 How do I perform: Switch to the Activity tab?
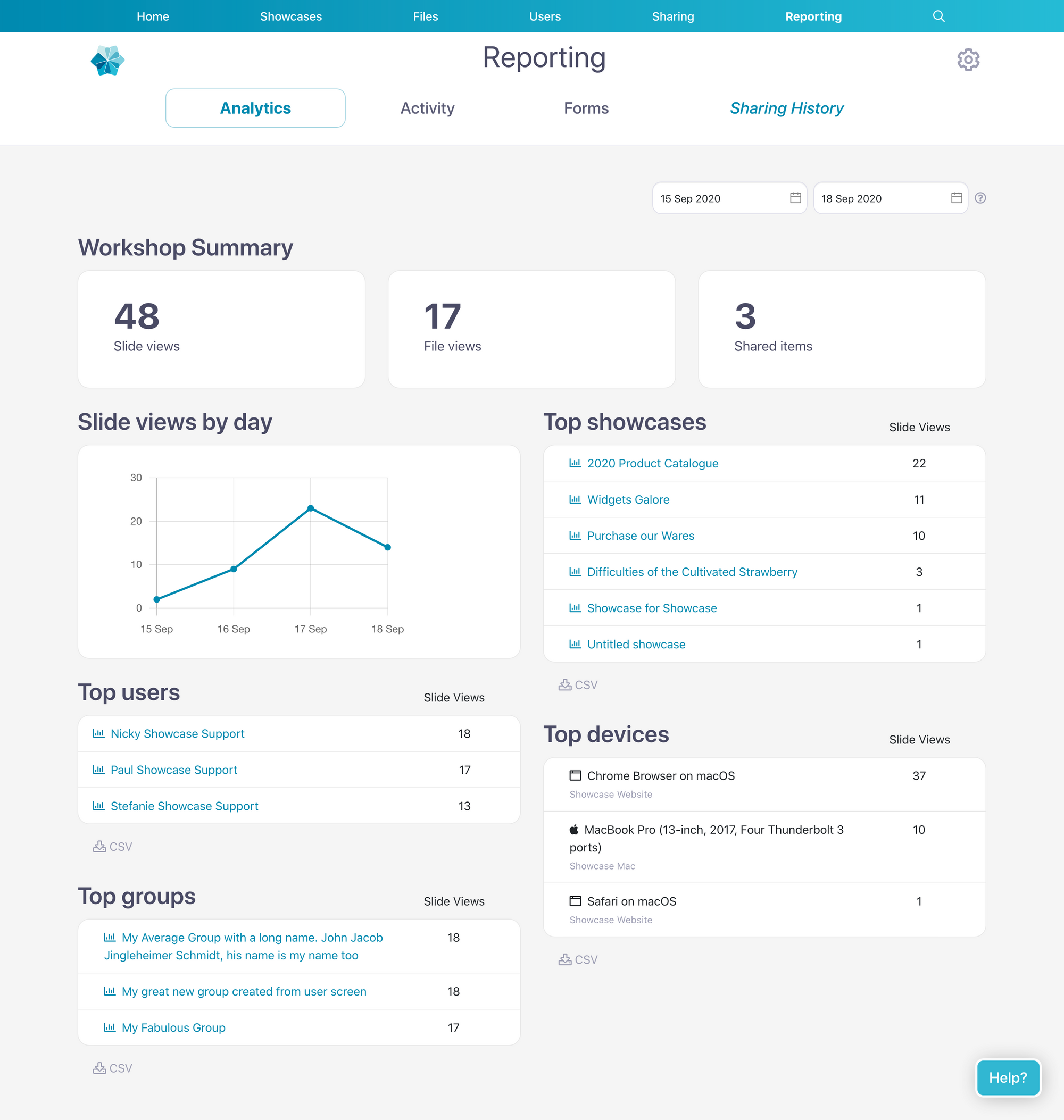427,108
